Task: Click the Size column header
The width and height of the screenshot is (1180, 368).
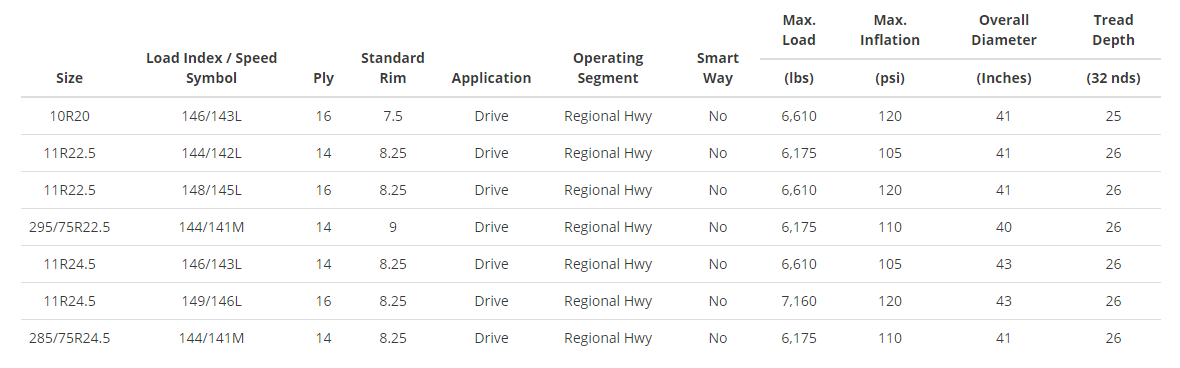Action: click(69, 78)
